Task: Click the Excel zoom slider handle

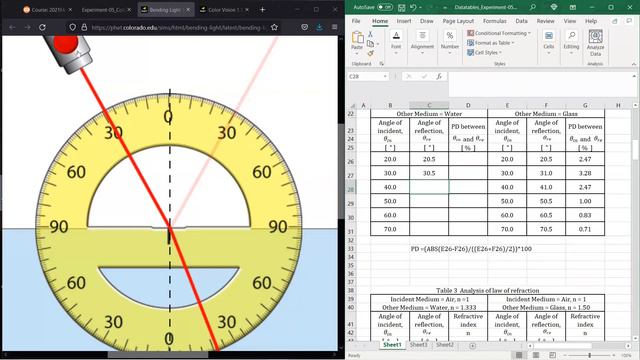Action: click(x=589, y=356)
